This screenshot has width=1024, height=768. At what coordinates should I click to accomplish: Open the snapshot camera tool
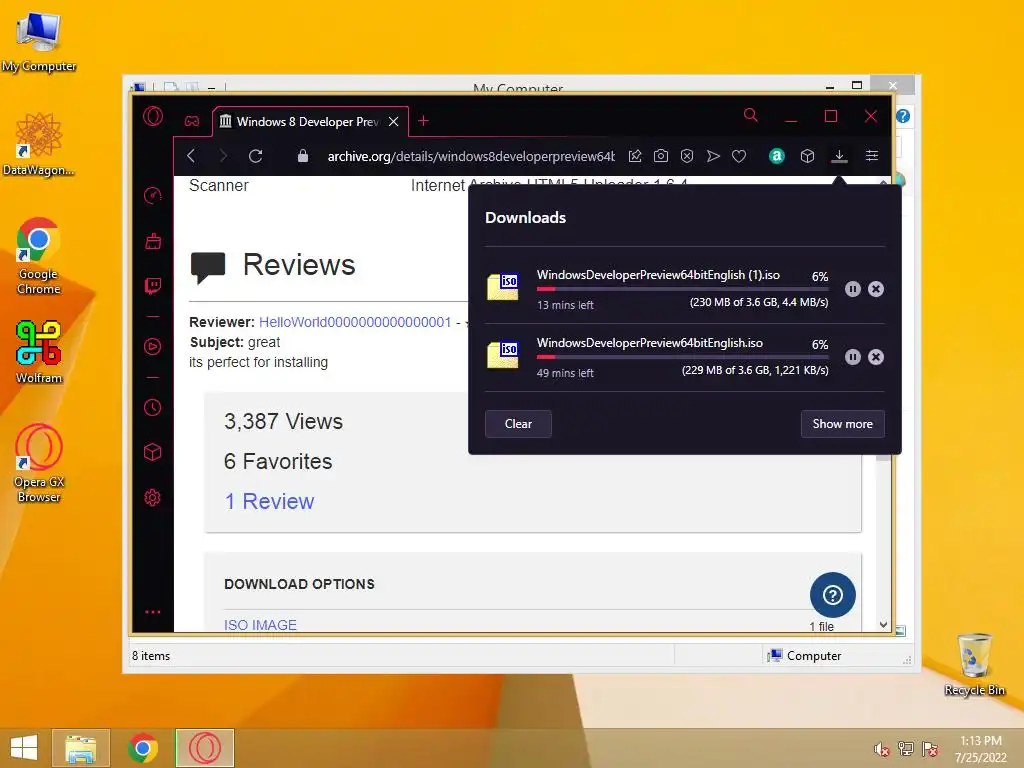point(661,156)
